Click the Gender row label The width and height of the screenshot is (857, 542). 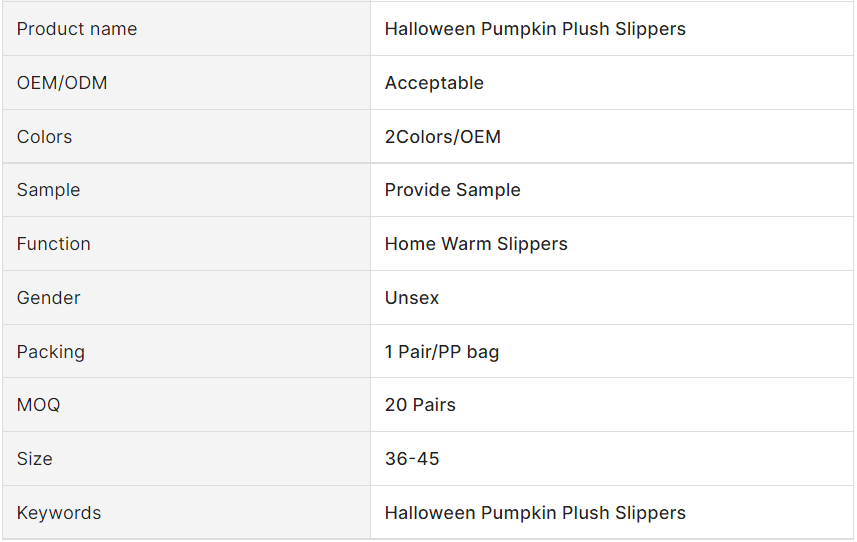(49, 298)
